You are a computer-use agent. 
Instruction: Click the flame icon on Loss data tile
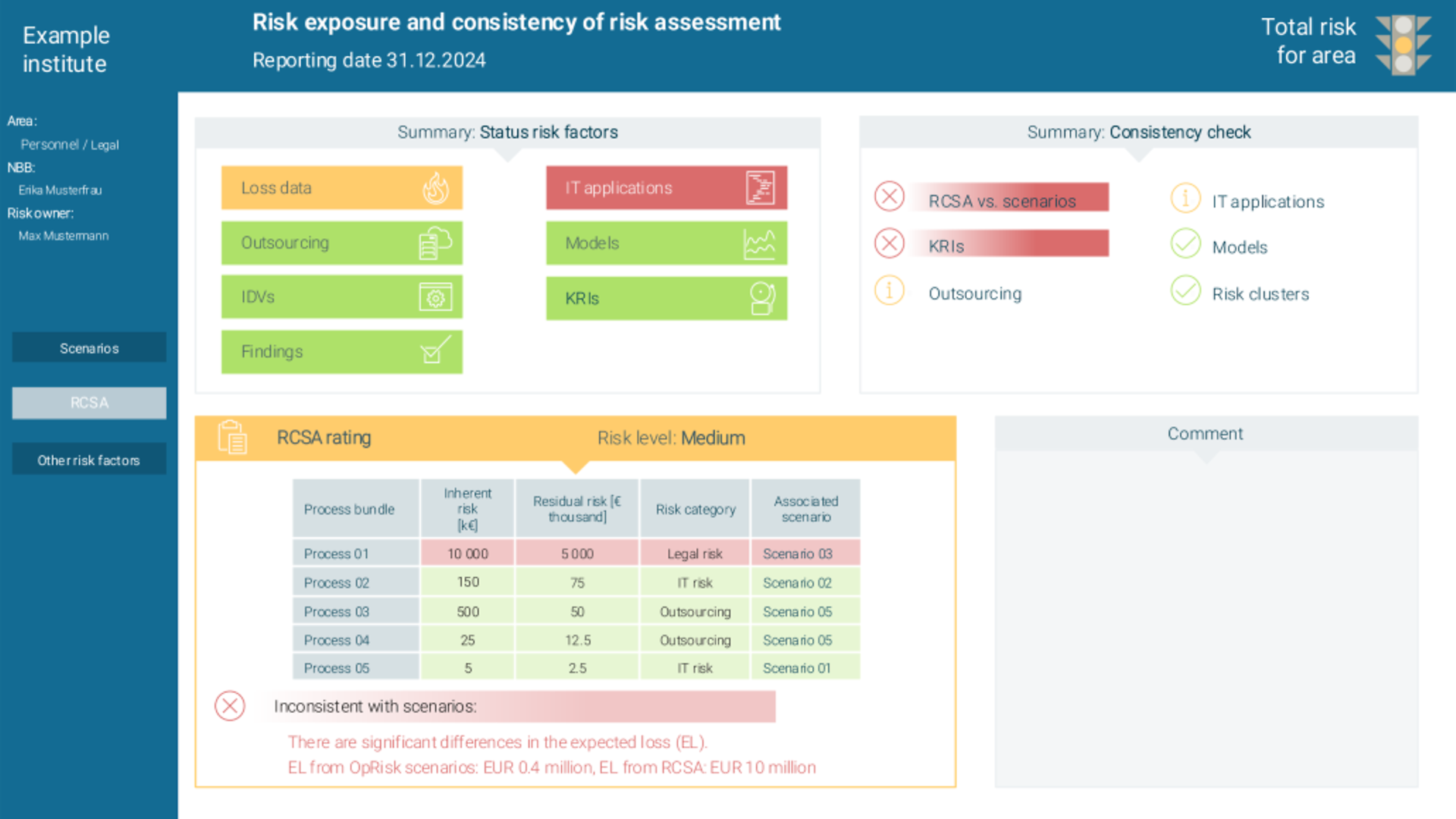(x=435, y=188)
